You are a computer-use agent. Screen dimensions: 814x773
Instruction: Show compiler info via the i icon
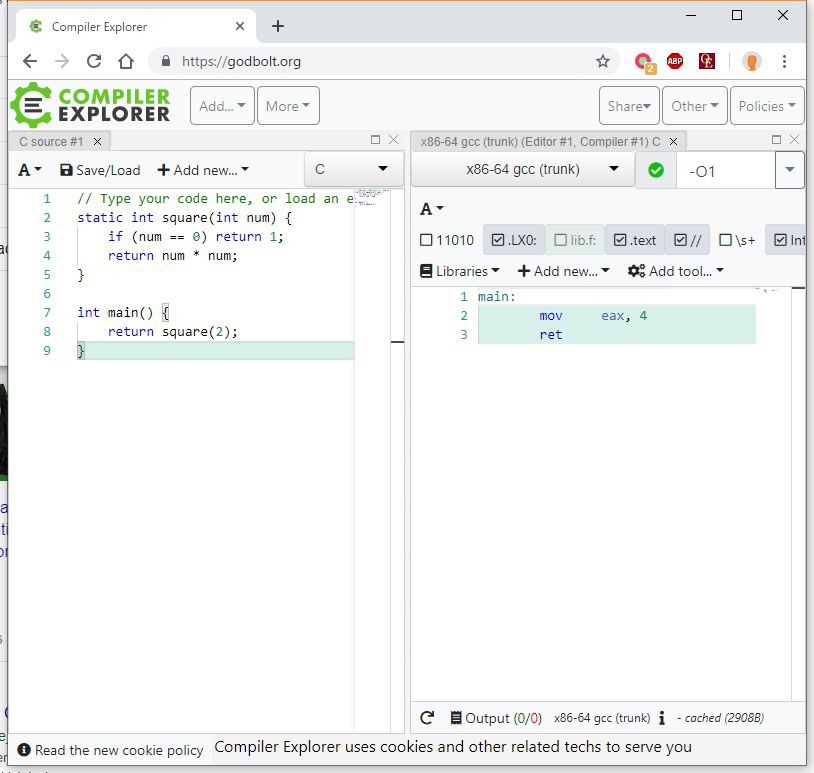tap(662, 717)
